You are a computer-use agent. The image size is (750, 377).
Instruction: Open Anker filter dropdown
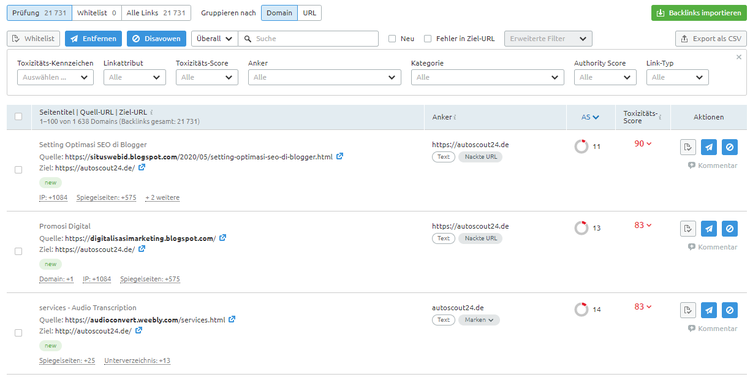324,77
